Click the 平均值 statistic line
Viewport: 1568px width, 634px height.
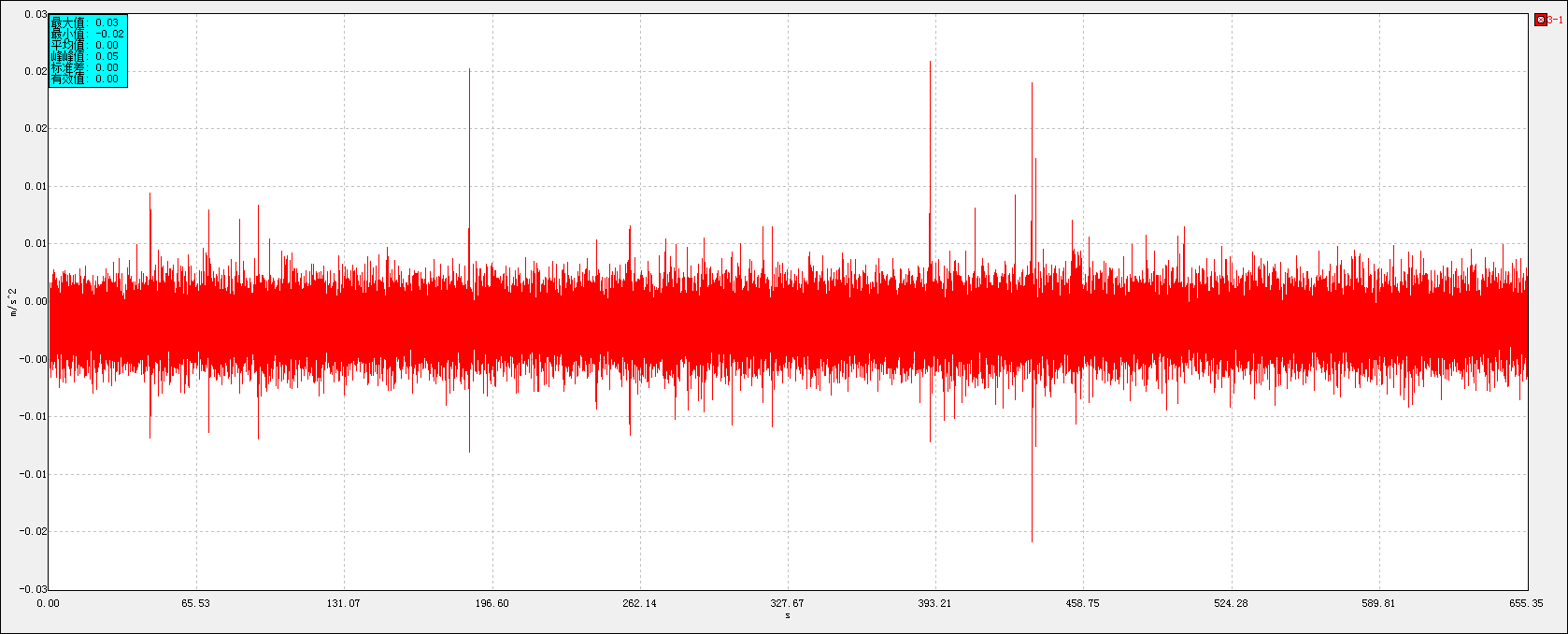[x=85, y=45]
